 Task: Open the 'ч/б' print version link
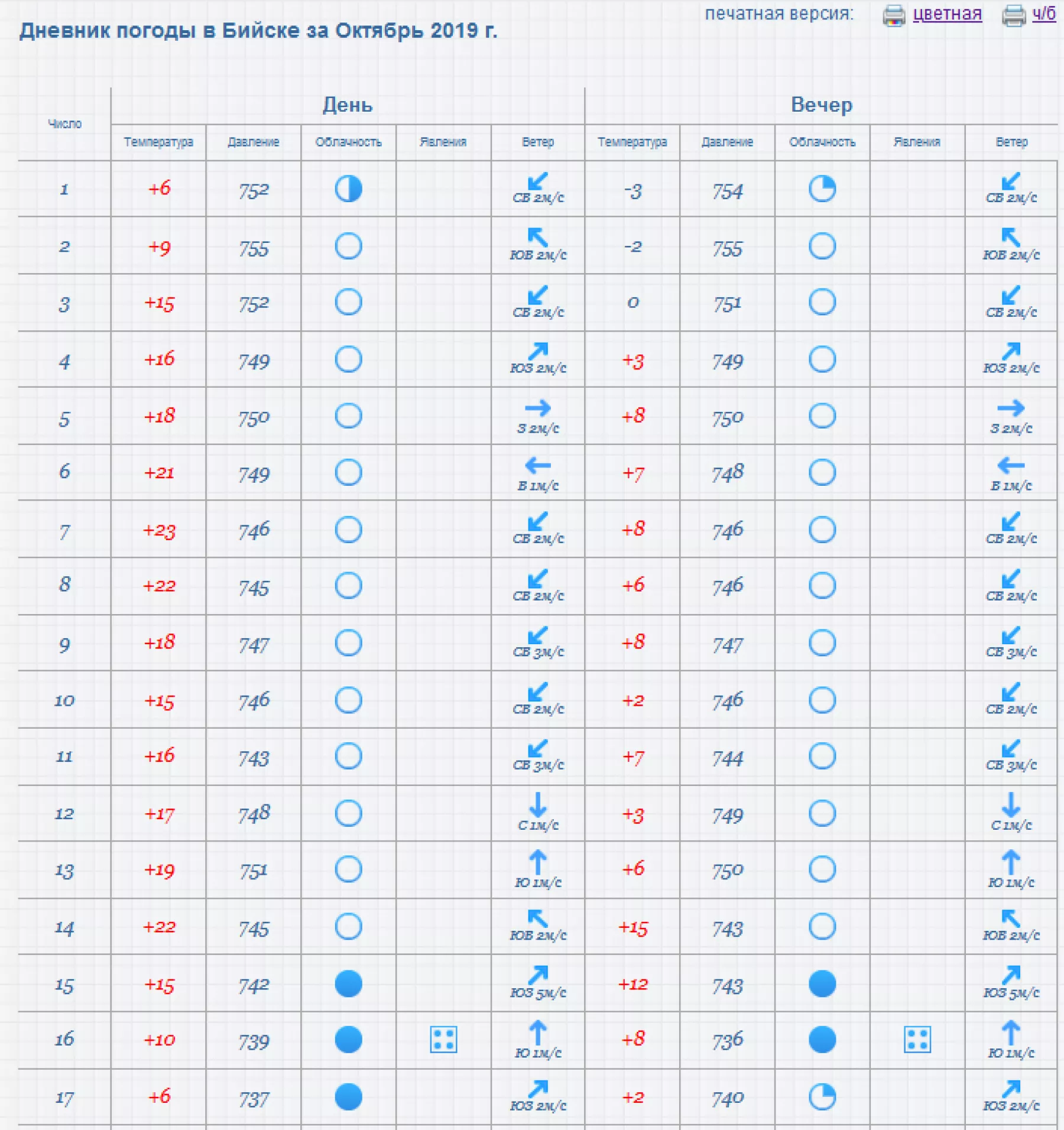pyautogui.click(x=1044, y=14)
